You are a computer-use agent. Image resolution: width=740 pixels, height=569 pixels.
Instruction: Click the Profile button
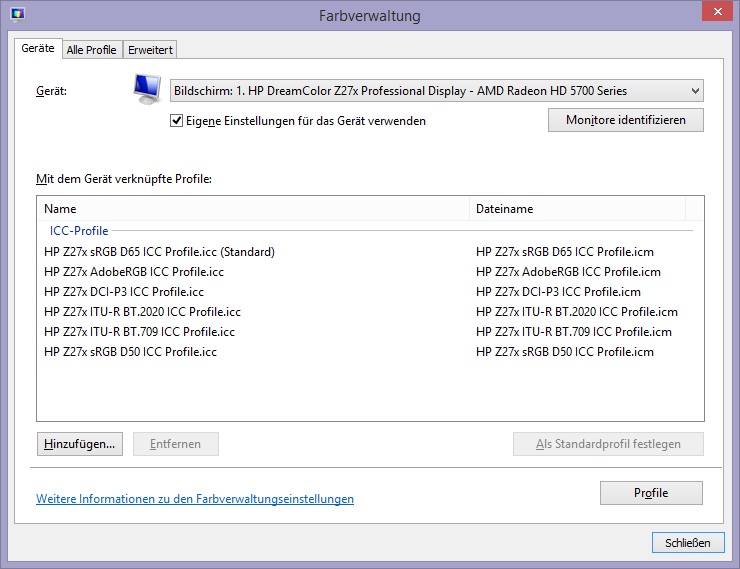(x=651, y=493)
